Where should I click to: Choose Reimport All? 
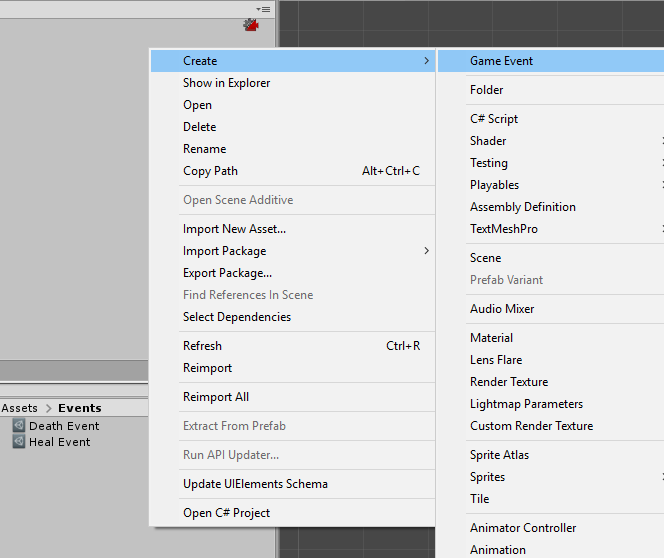(293, 397)
